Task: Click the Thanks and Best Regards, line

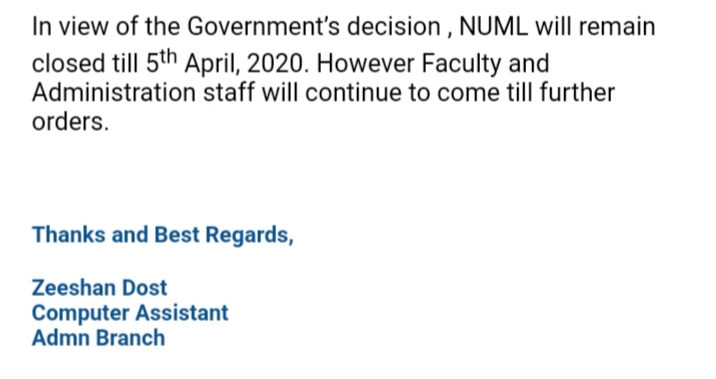Action: 163,235
